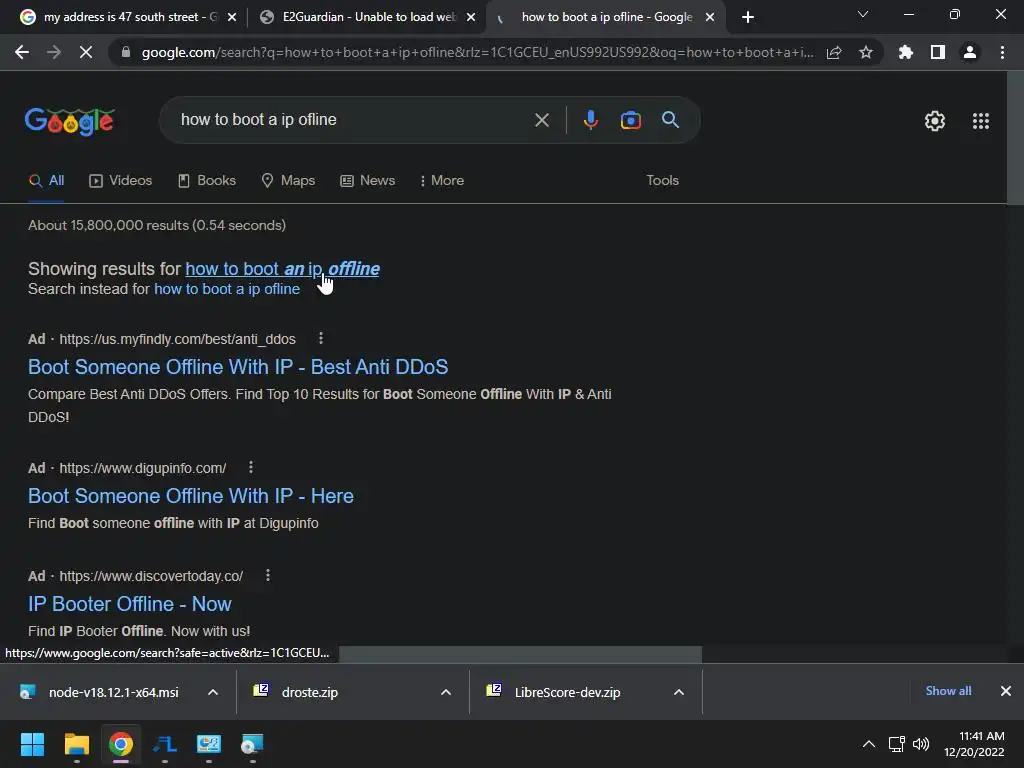Switch to the Maps results tab
Viewport: 1024px width, 768px height.
click(x=288, y=180)
